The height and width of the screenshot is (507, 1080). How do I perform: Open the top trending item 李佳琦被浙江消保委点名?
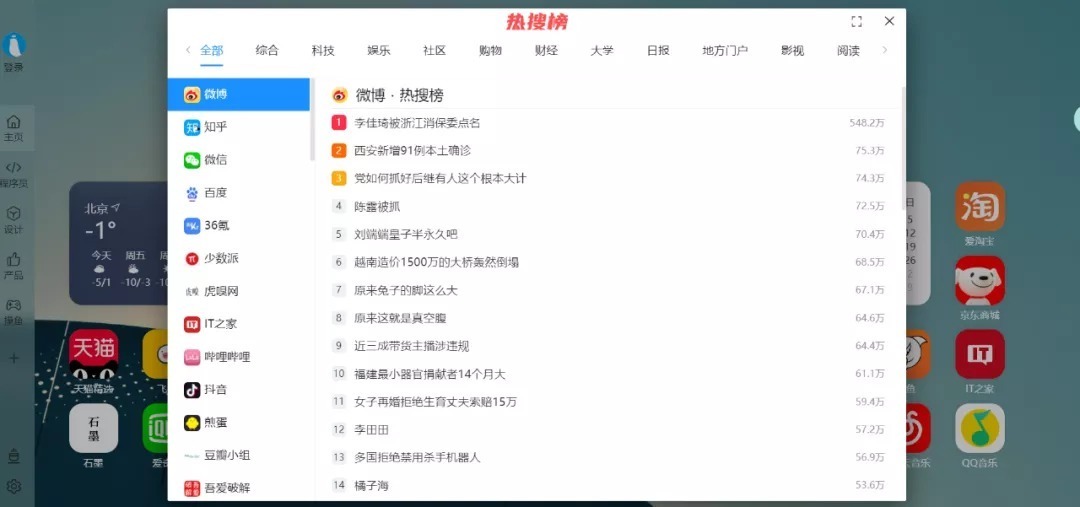click(417, 123)
